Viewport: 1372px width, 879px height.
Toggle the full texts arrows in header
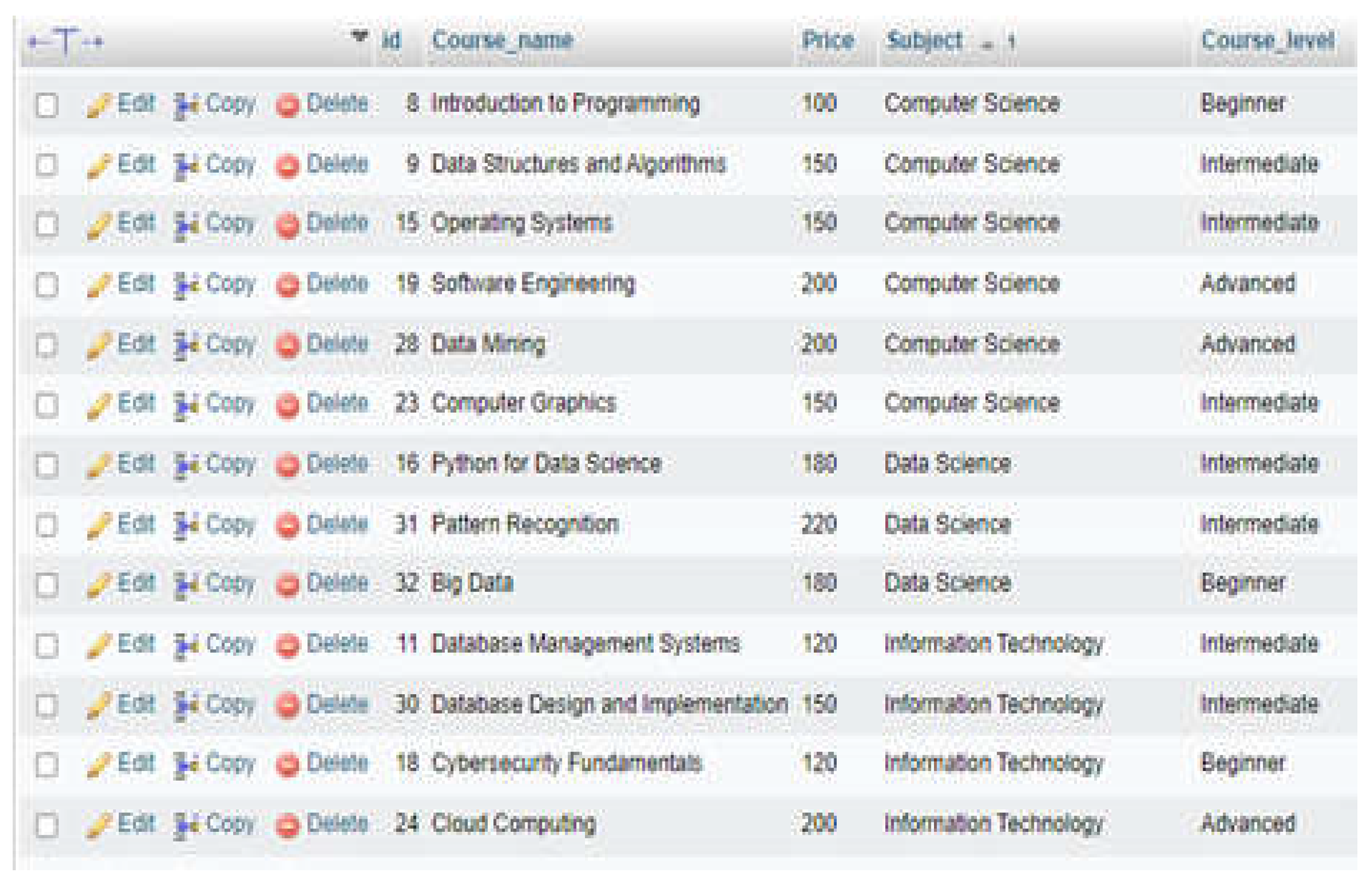66,41
